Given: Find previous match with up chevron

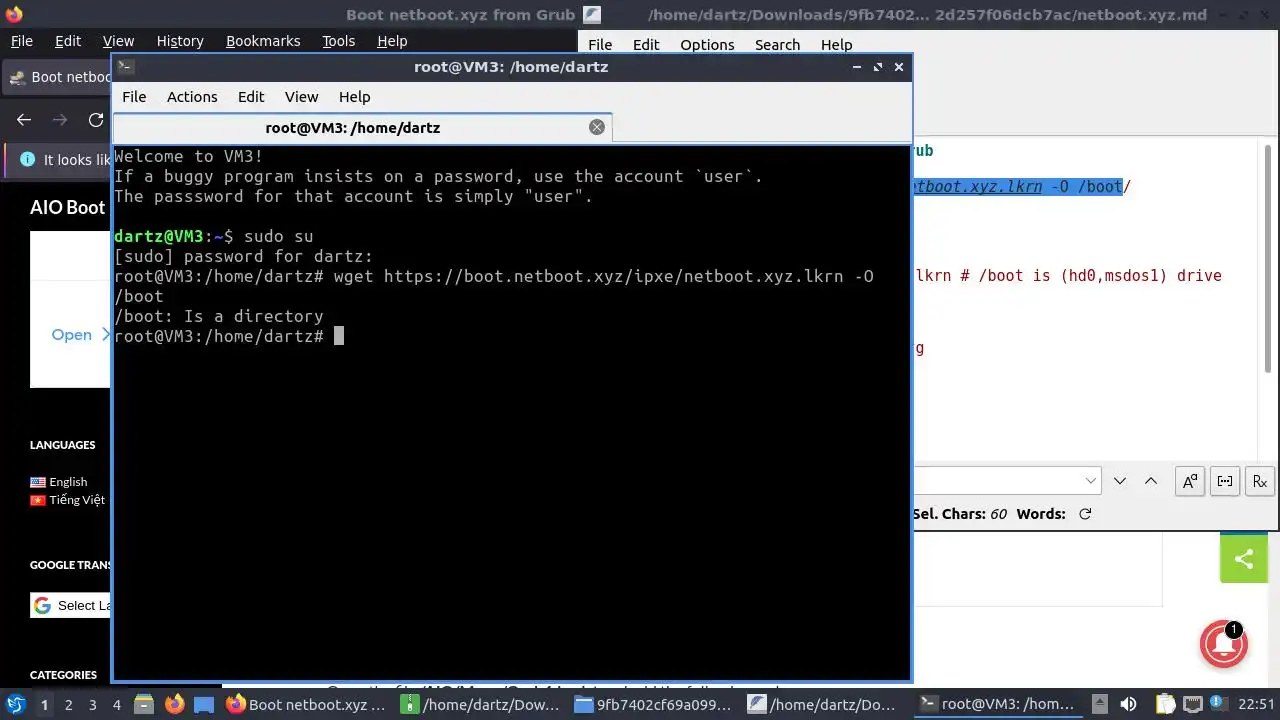Looking at the screenshot, I should click(1151, 481).
